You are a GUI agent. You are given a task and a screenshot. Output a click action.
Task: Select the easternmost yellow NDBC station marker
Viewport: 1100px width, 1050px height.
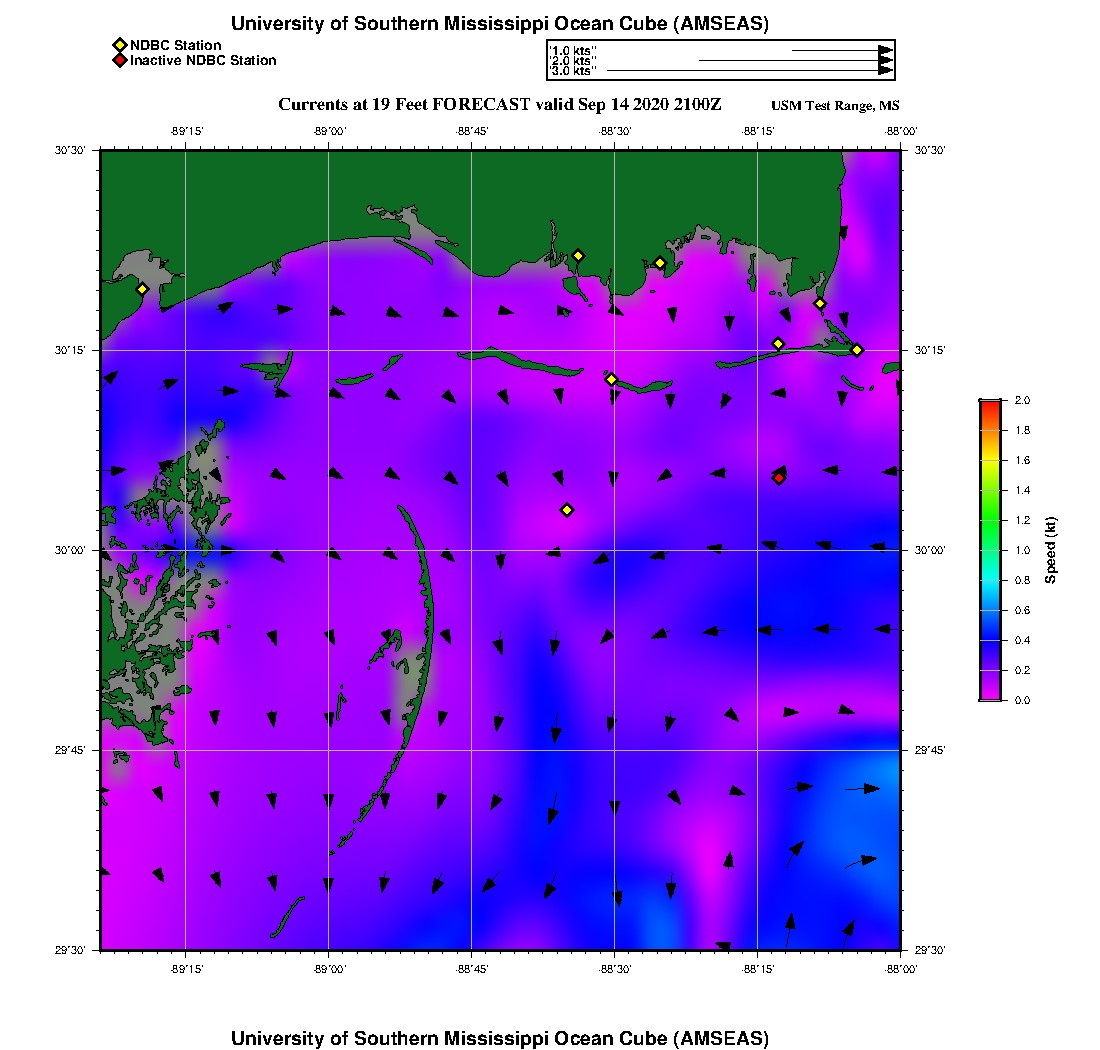click(857, 349)
